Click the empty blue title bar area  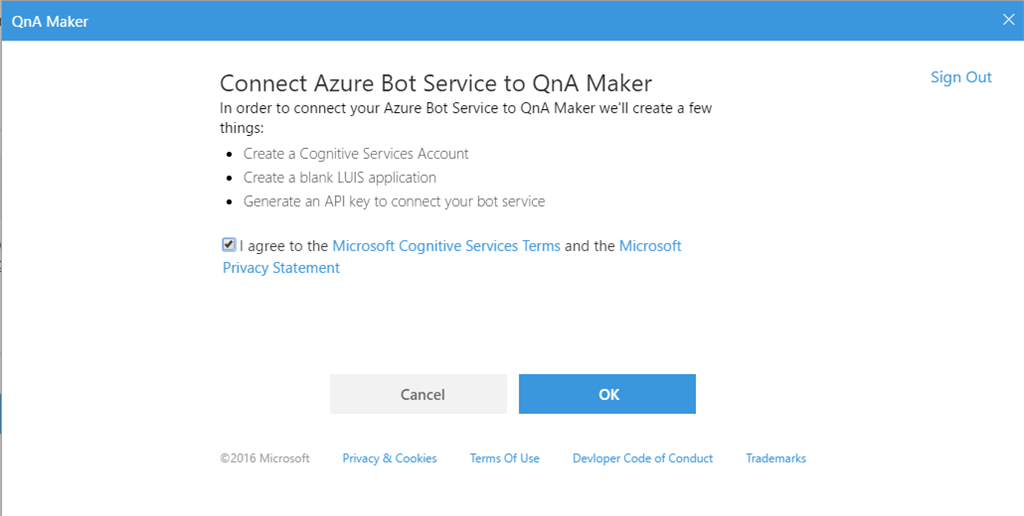coord(500,21)
